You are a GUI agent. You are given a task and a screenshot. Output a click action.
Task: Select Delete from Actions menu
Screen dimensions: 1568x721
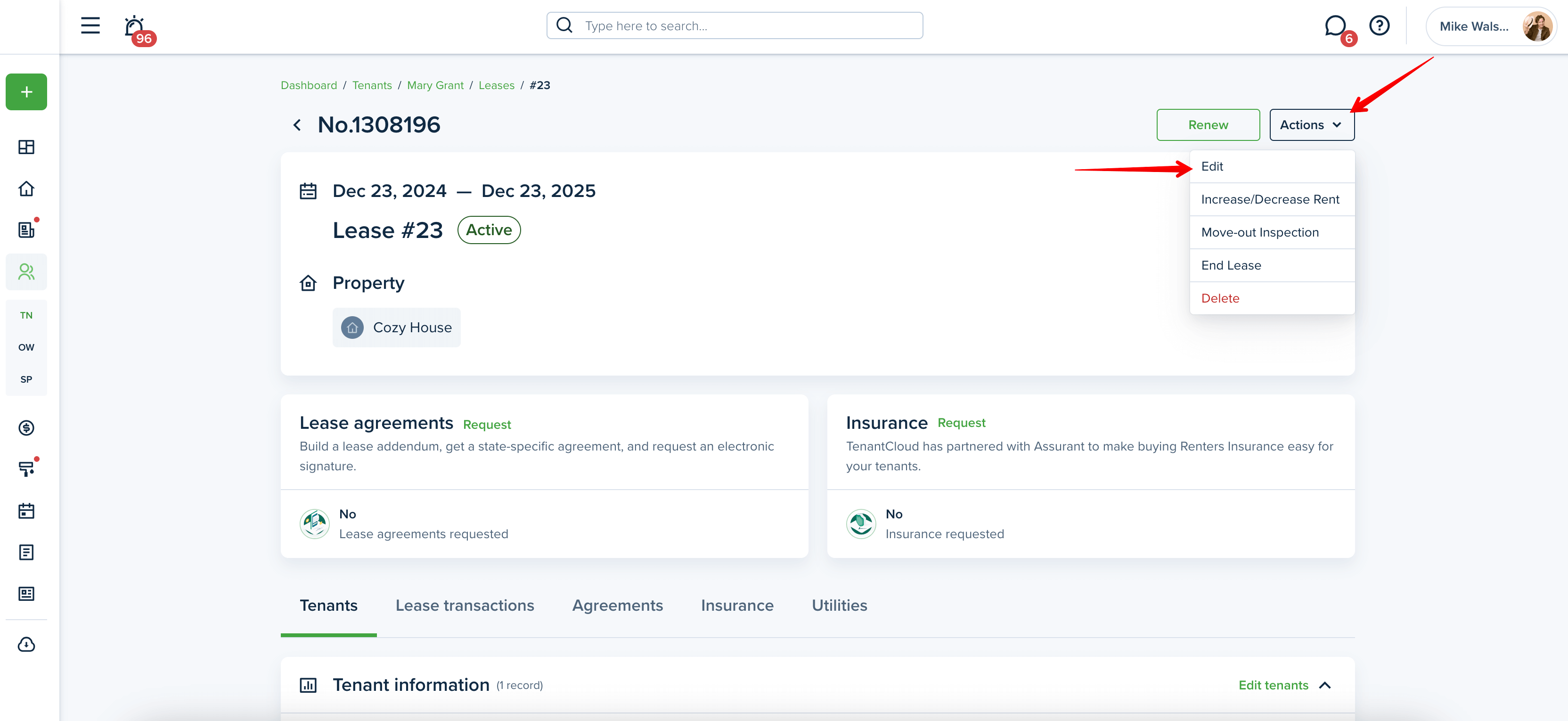click(1272, 298)
